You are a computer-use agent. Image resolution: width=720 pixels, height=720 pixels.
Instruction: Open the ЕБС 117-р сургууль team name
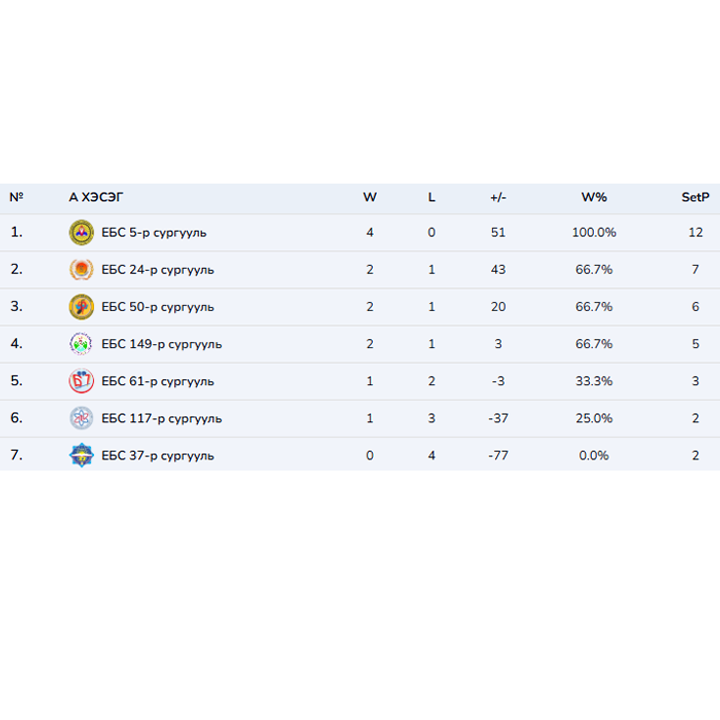pyautogui.click(x=161, y=418)
